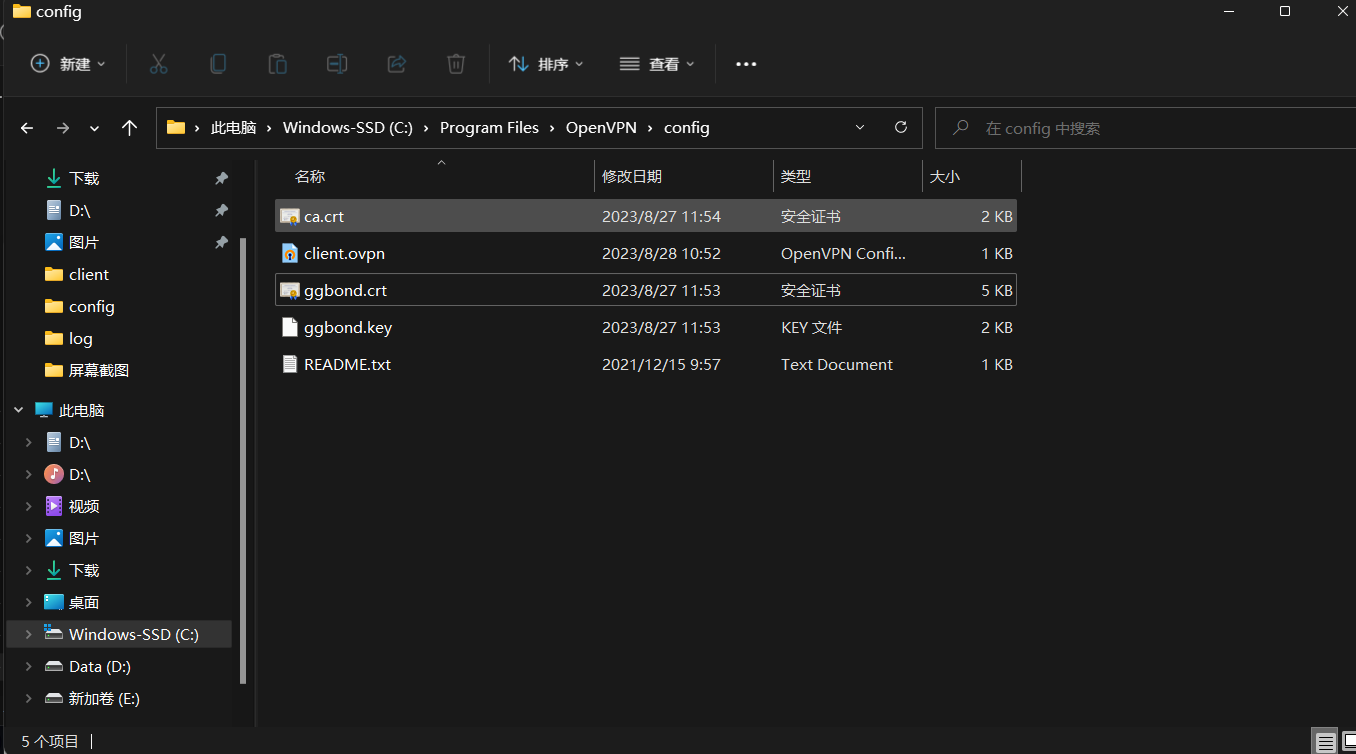This screenshot has width=1356, height=754.
Task: Click the 5 KB size cell
Action: click(x=997, y=291)
